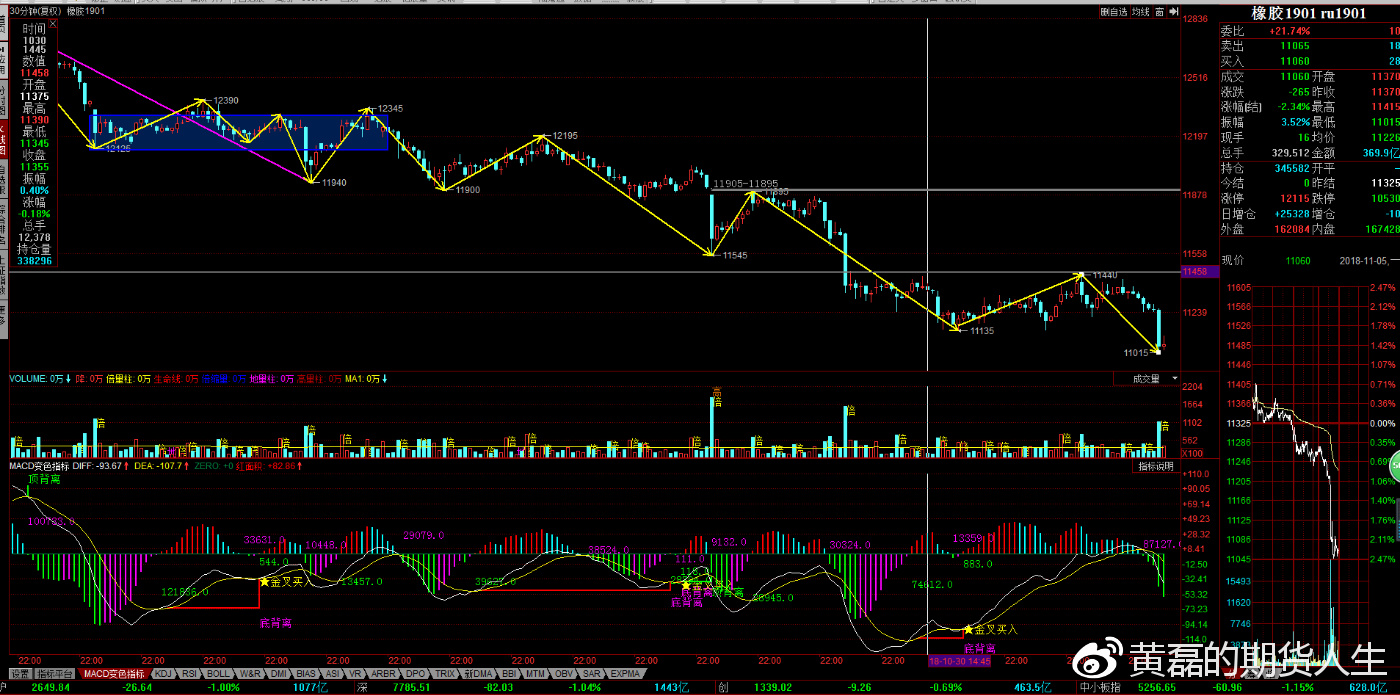The image size is (1400, 695).
Task: Click the 持仓量 338296 value in info box
Action: pos(36,262)
